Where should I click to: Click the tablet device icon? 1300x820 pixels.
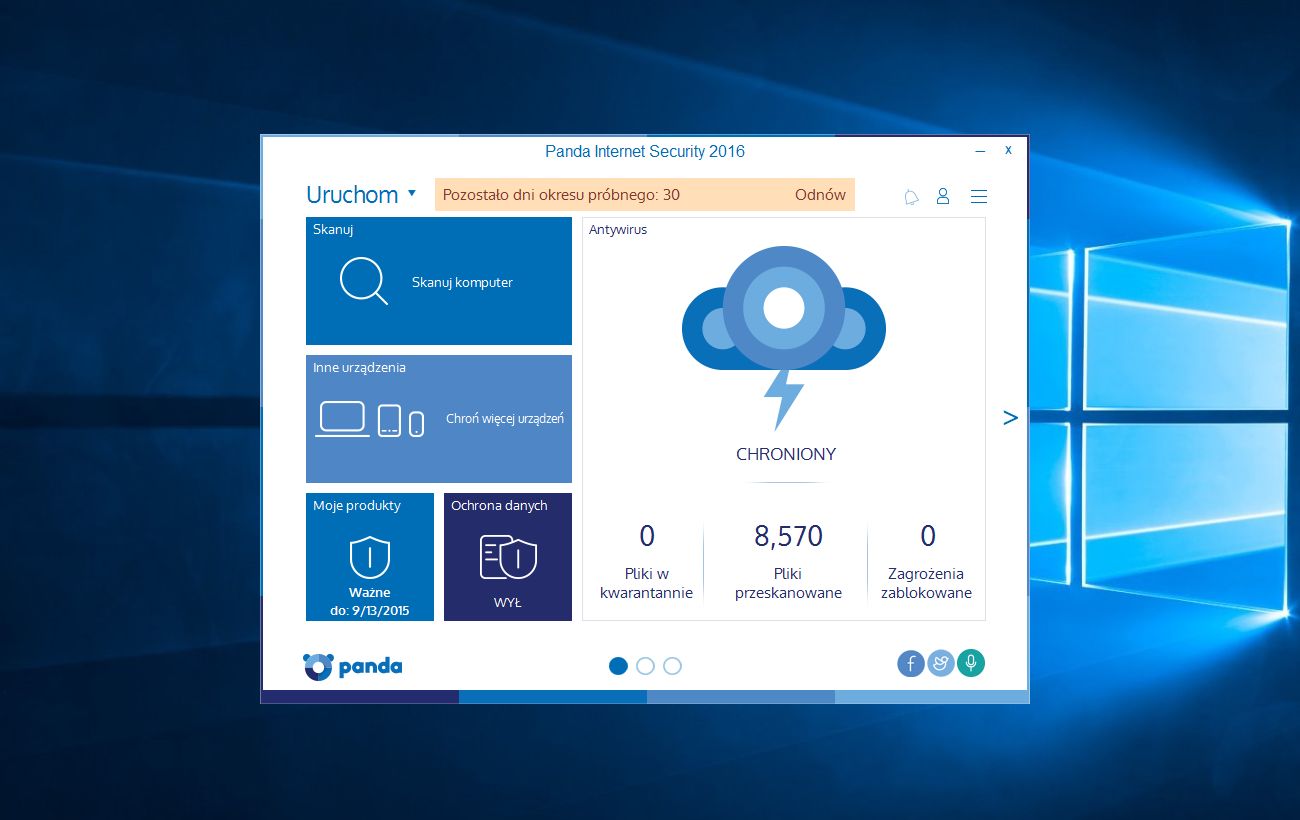pyautogui.click(x=389, y=421)
